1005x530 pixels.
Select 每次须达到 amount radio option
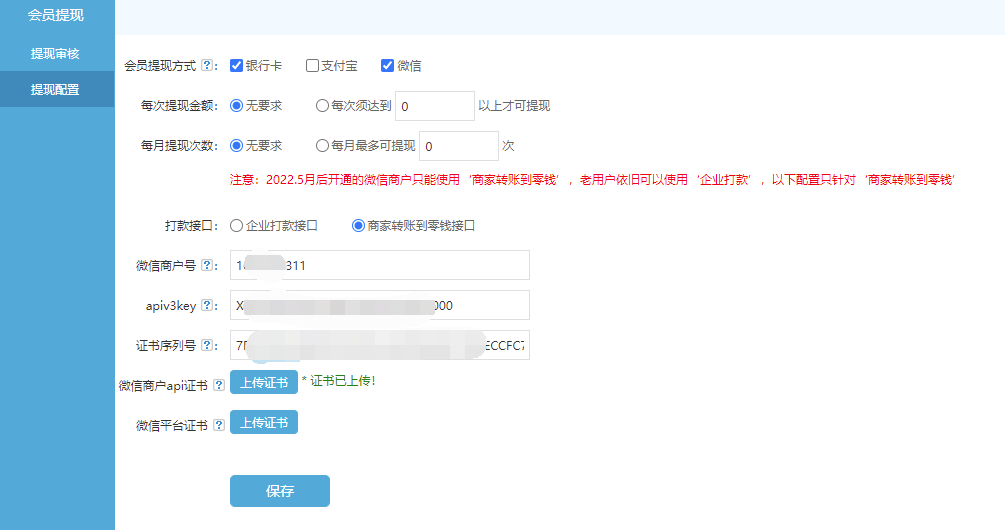[x=322, y=106]
